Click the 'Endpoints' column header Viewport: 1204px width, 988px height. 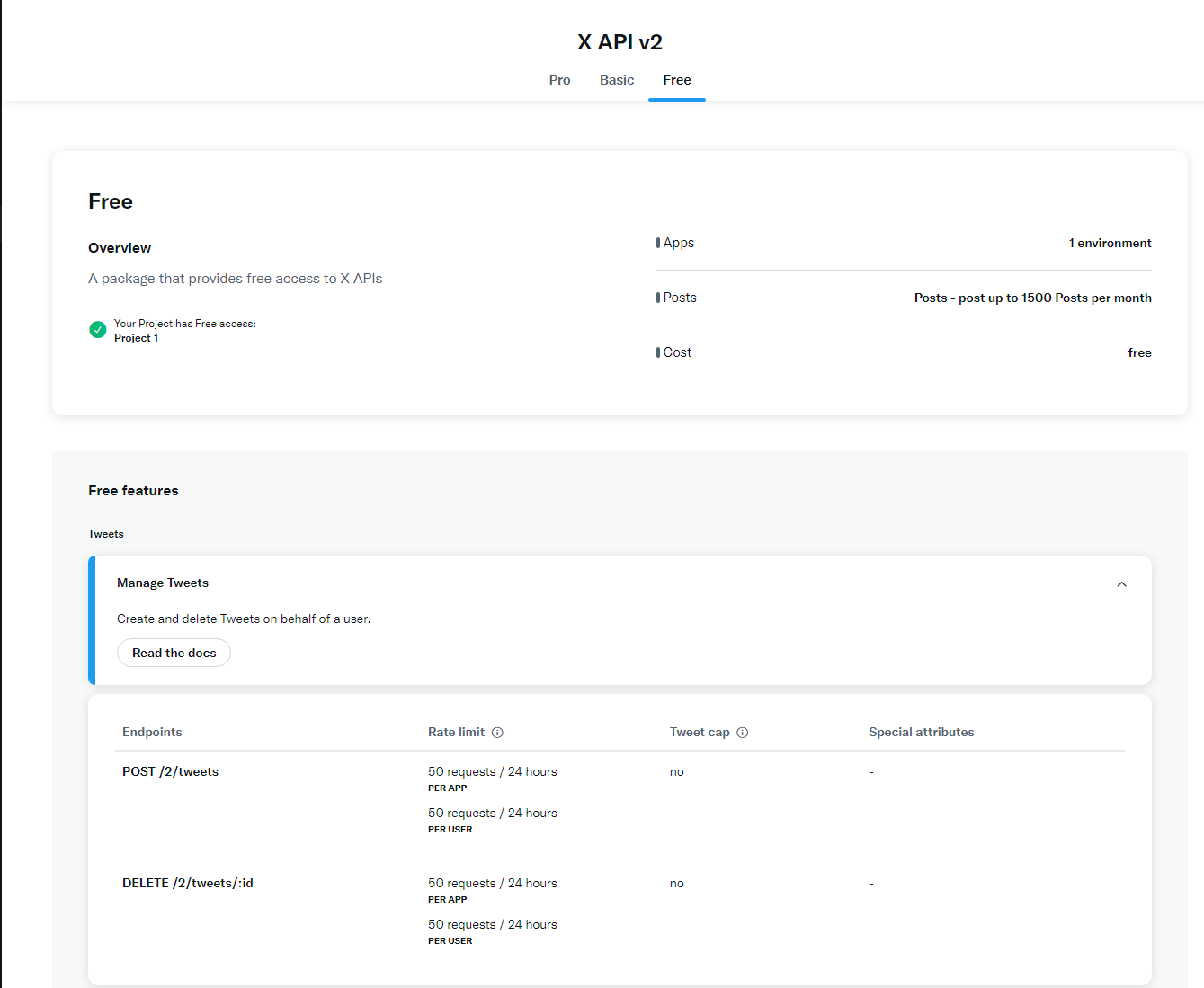(152, 732)
